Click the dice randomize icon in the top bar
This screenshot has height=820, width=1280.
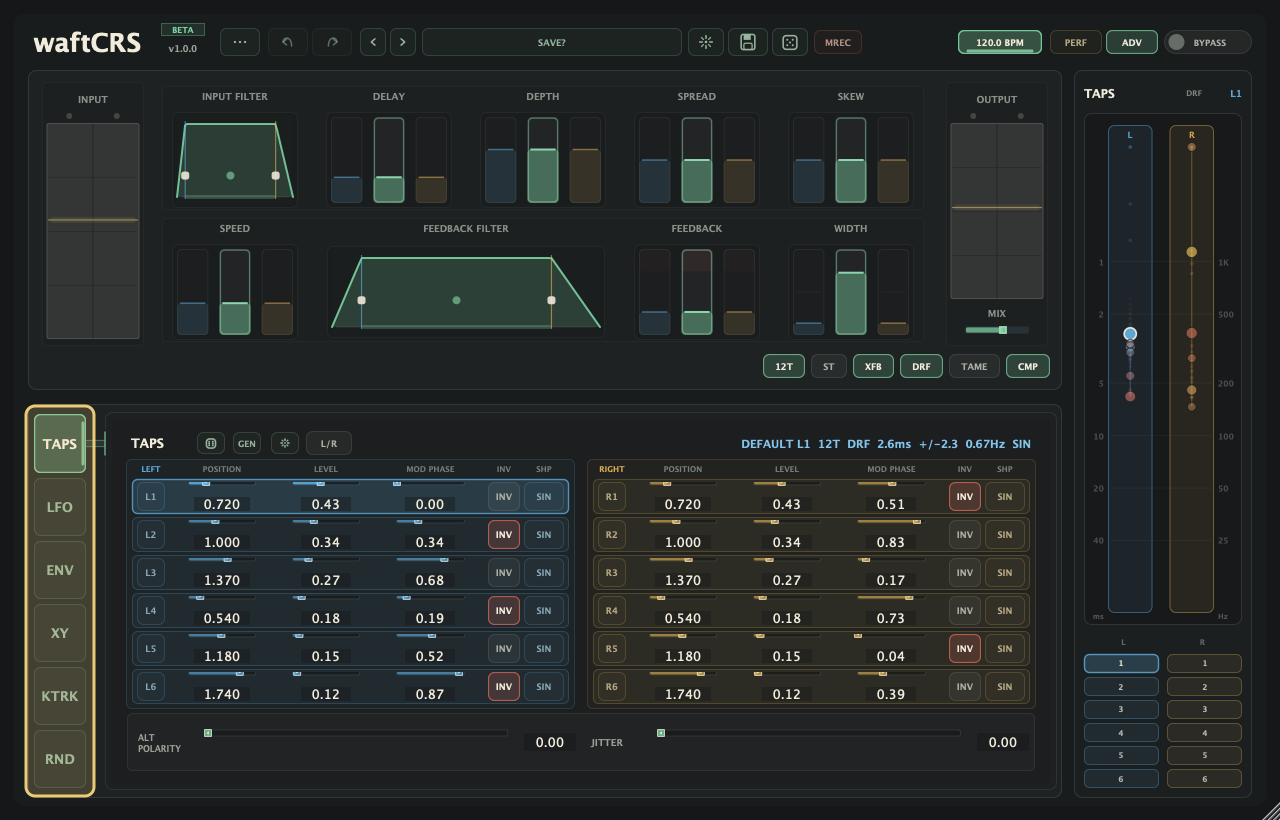(789, 42)
